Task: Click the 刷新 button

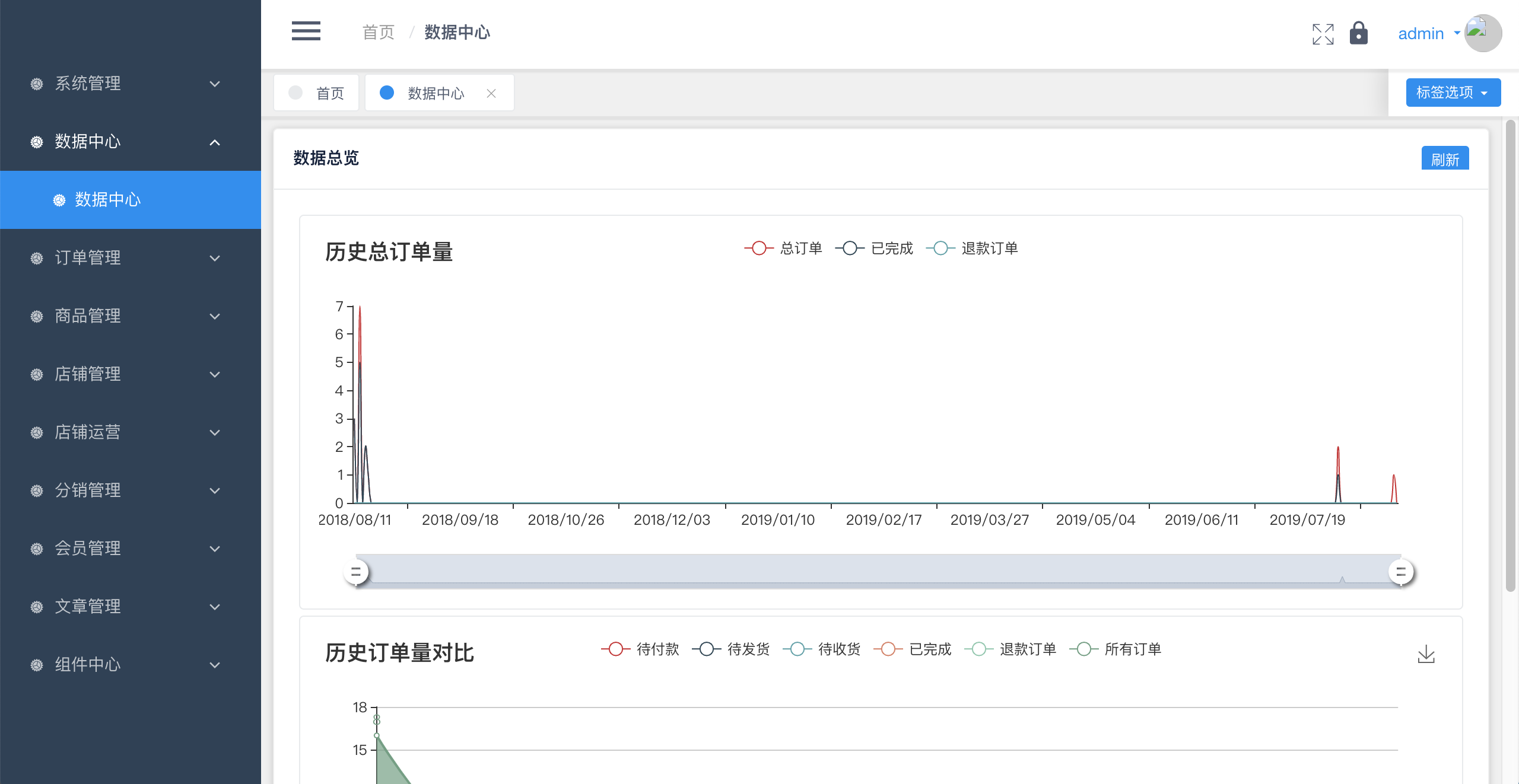Action: 1444,159
